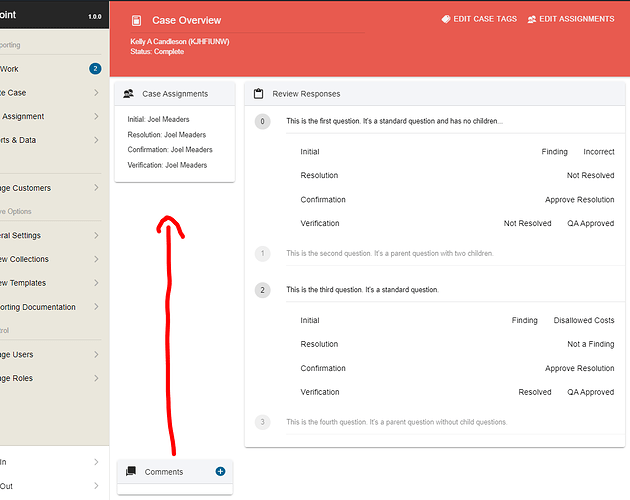Click the 'Not a Finding' value

point(591,344)
